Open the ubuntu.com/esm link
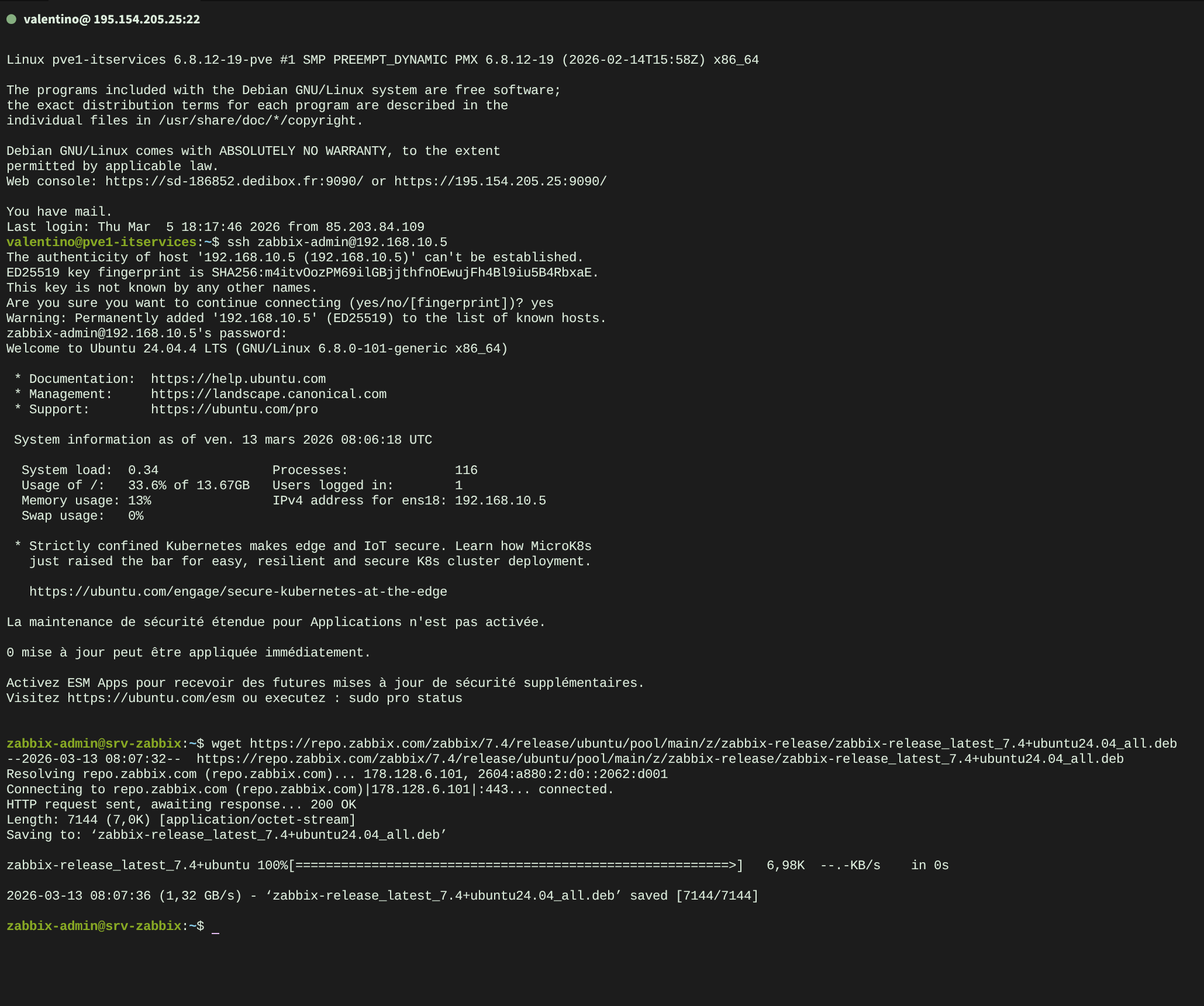The height and width of the screenshot is (1006, 1204). (x=151, y=698)
